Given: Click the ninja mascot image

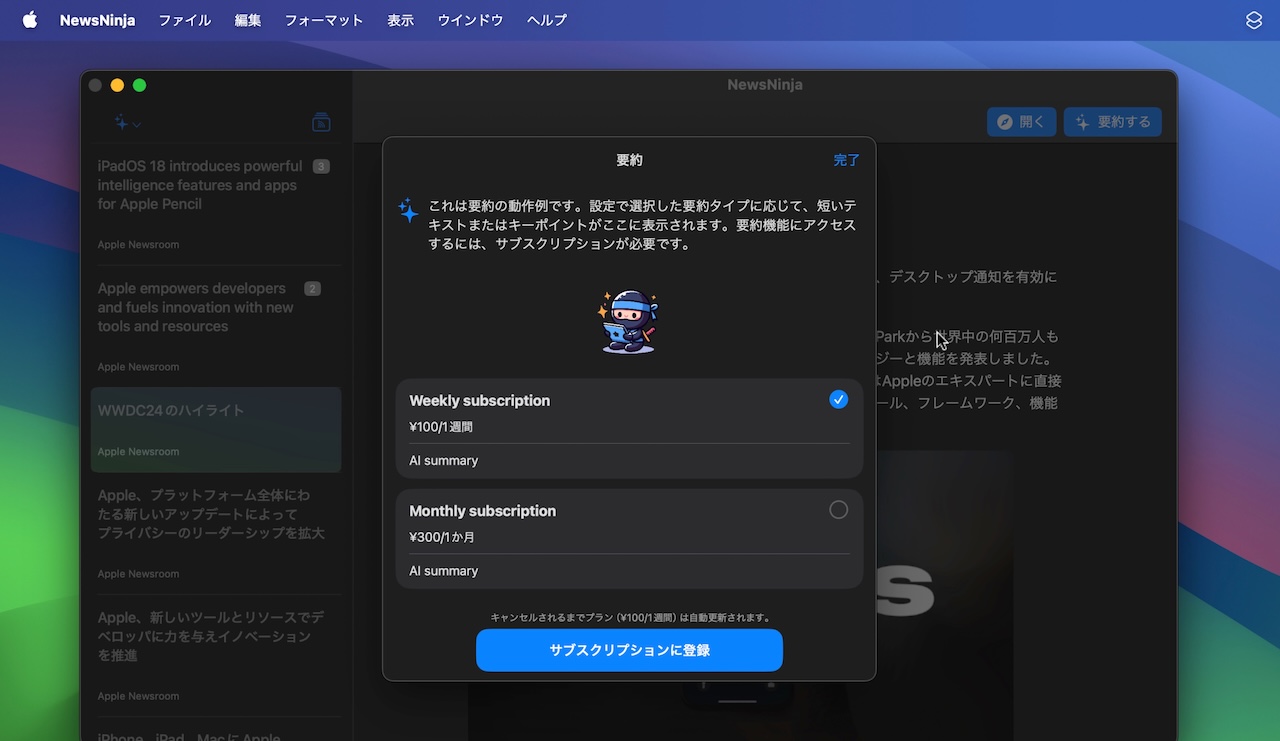Looking at the screenshot, I should [629, 321].
